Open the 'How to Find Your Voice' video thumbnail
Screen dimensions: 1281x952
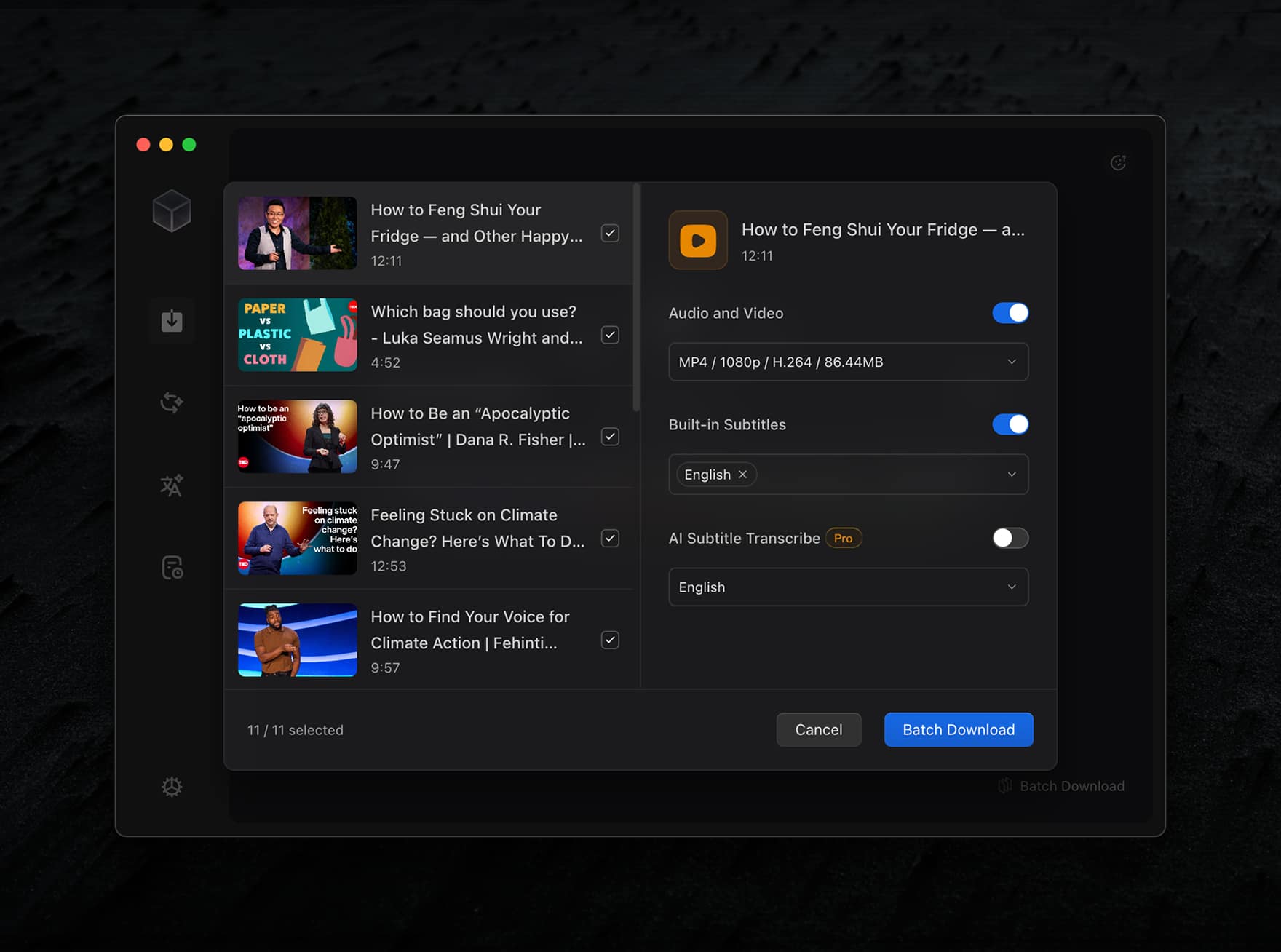(x=297, y=640)
